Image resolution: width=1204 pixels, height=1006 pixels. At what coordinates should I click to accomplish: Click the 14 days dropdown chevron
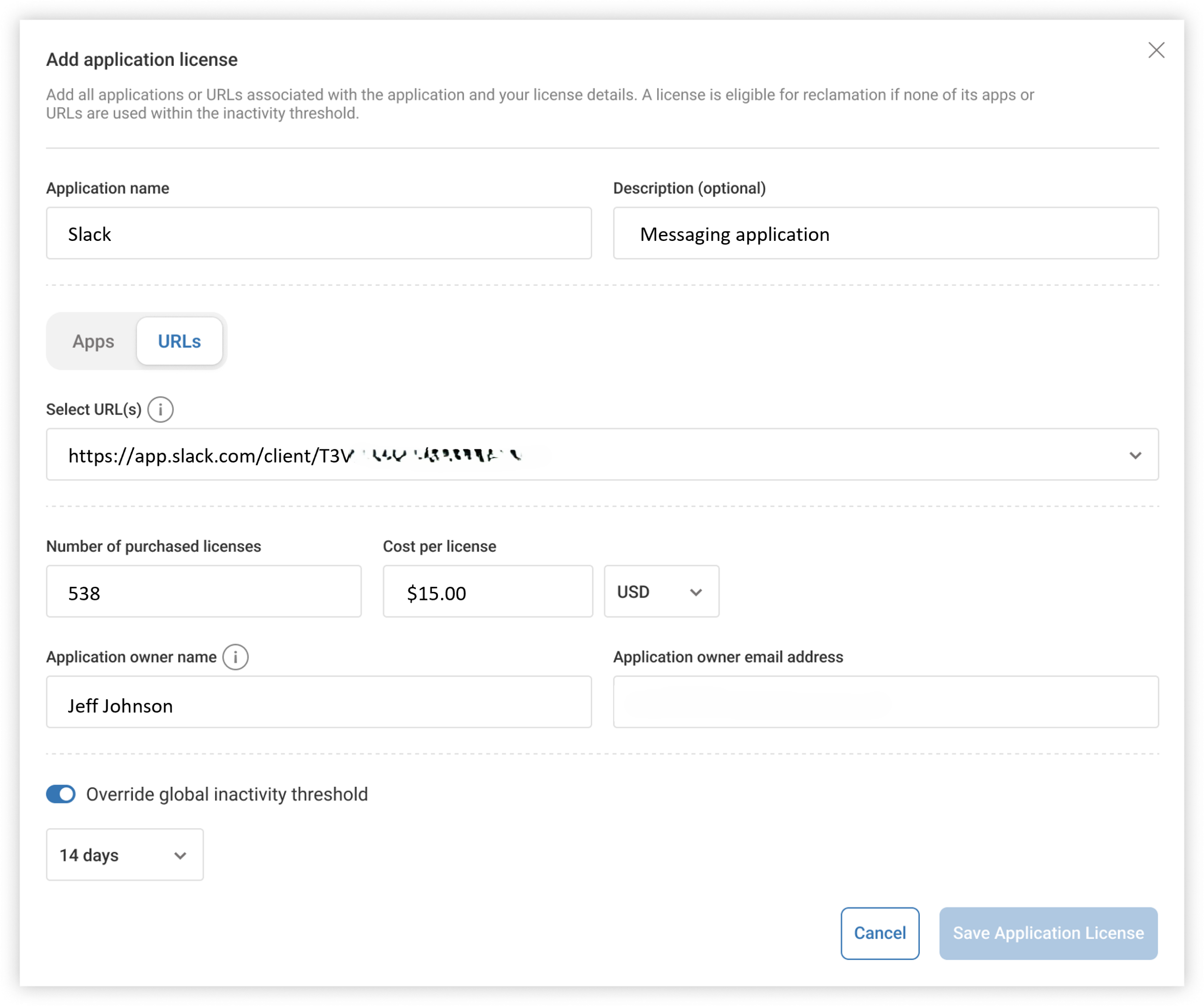point(181,854)
